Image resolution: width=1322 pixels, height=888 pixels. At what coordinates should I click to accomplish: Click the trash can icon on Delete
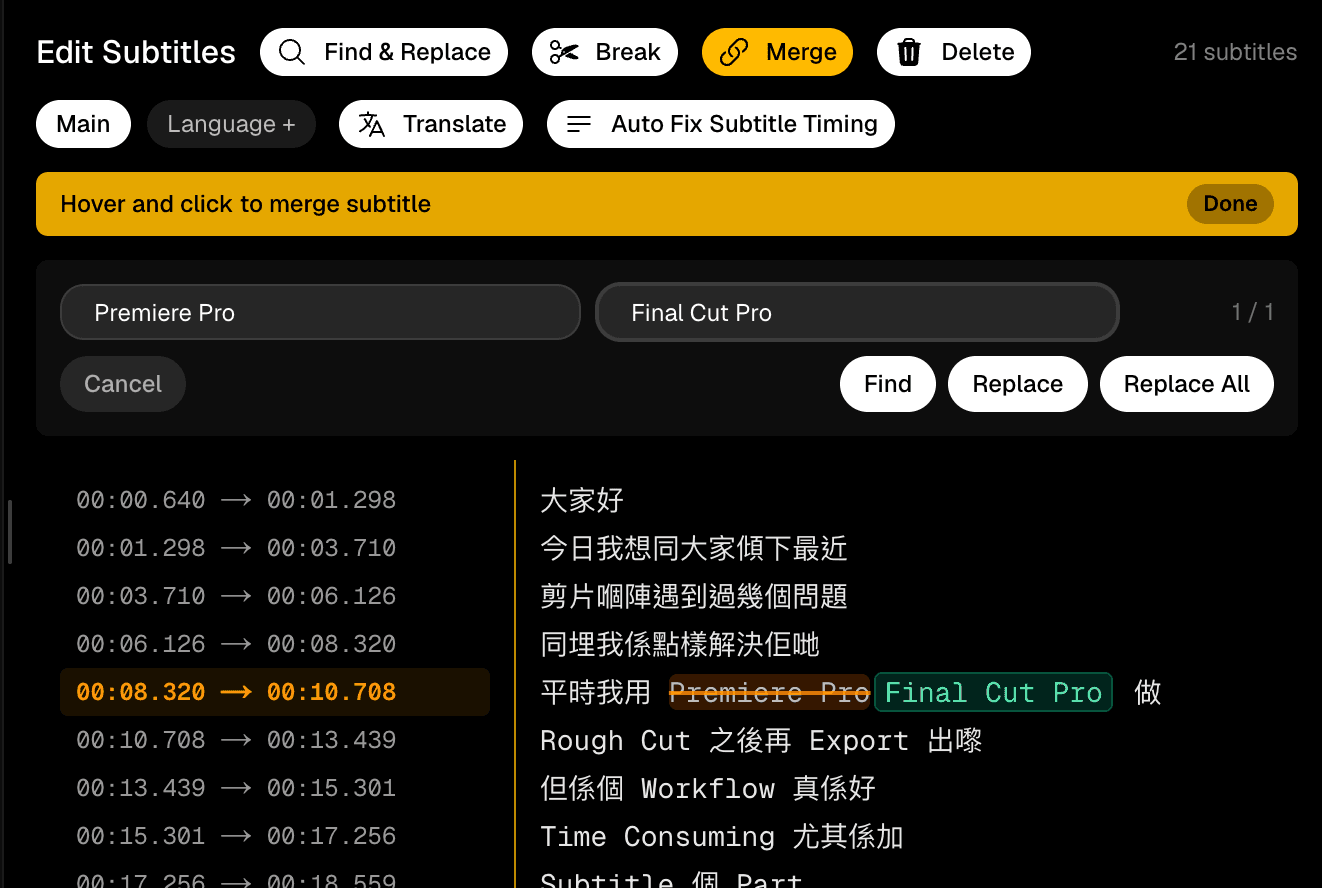[909, 52]
